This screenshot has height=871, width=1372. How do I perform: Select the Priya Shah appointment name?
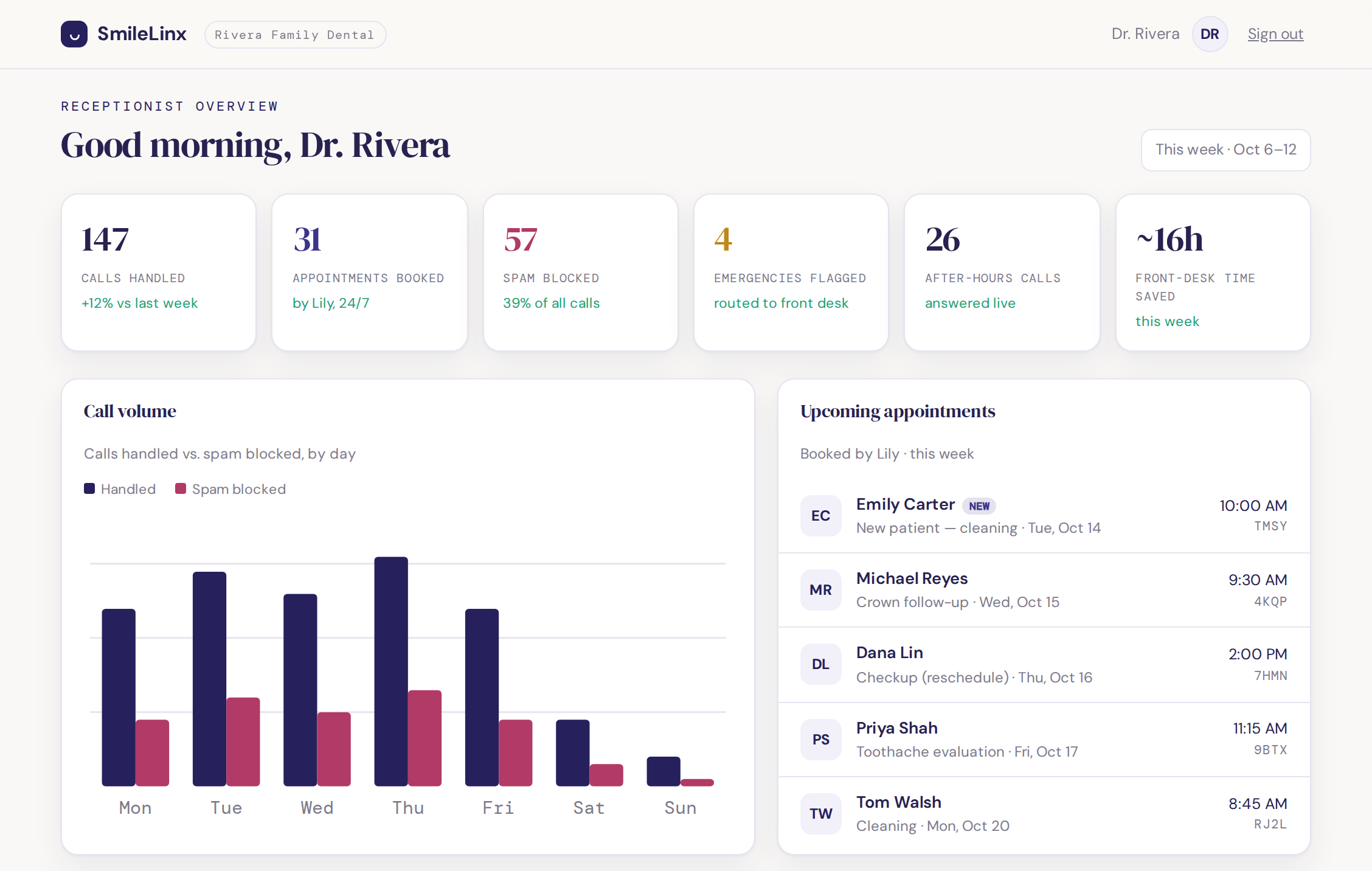(x=897, y=728)
